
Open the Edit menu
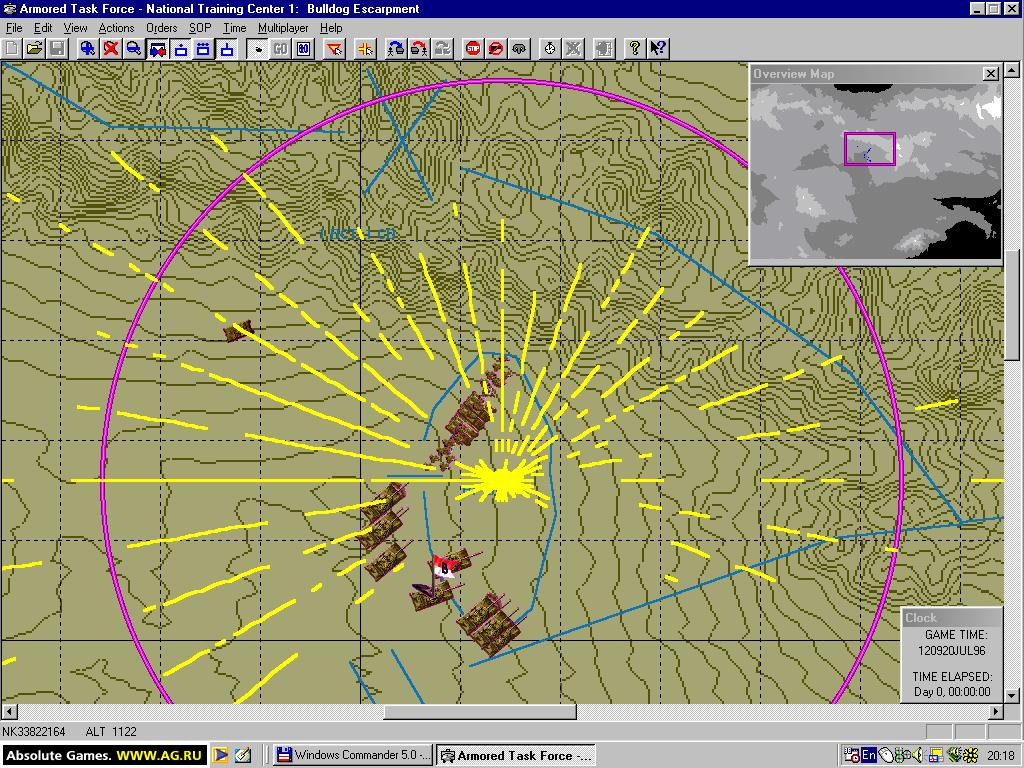(43, 28)
